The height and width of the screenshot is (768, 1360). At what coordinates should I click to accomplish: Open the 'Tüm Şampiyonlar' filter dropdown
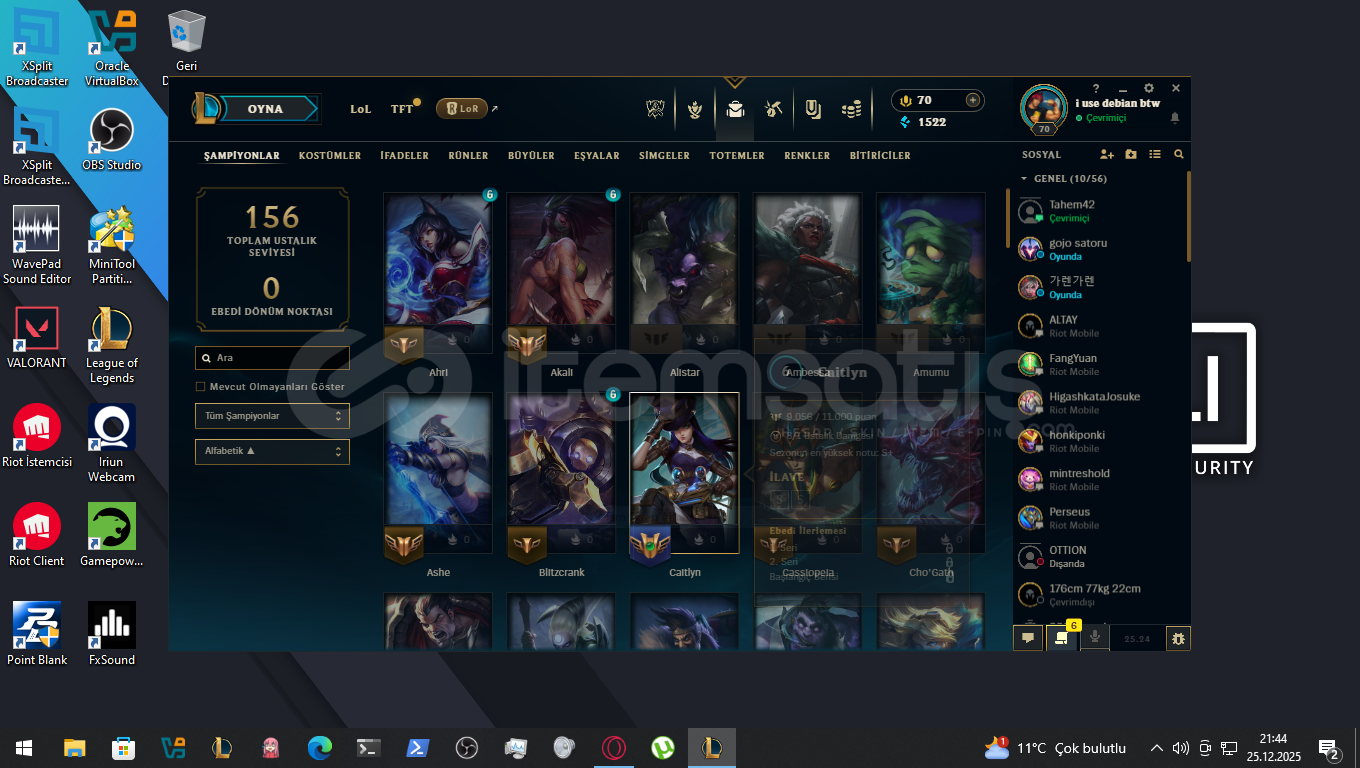(272, 416)
